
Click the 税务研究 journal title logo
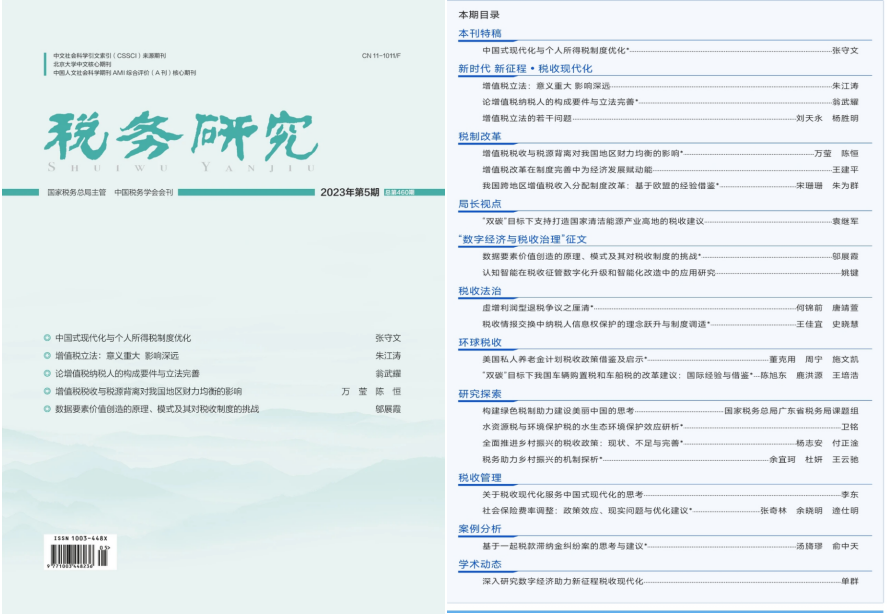172,135
